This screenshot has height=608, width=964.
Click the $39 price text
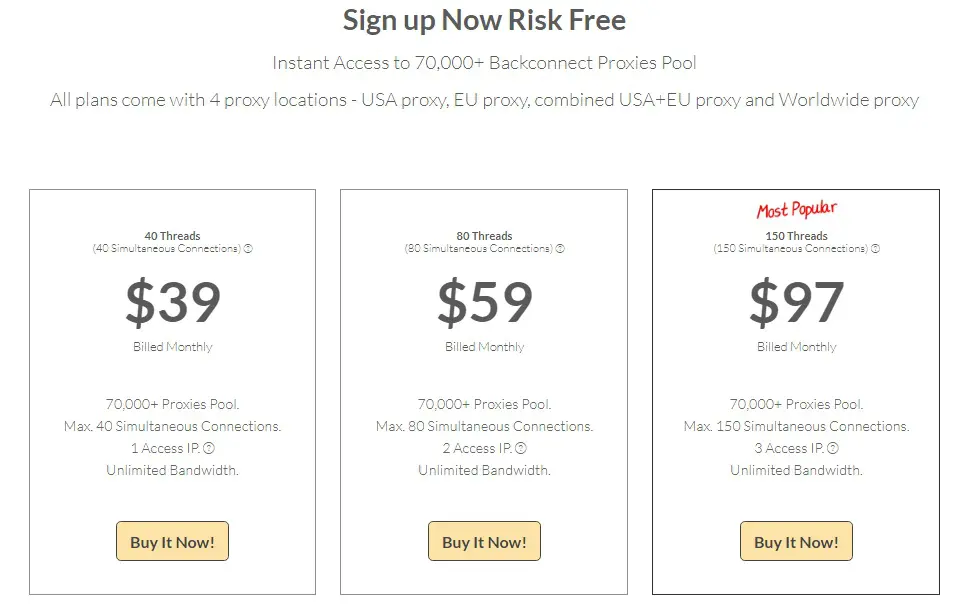[x=172, y=302]
